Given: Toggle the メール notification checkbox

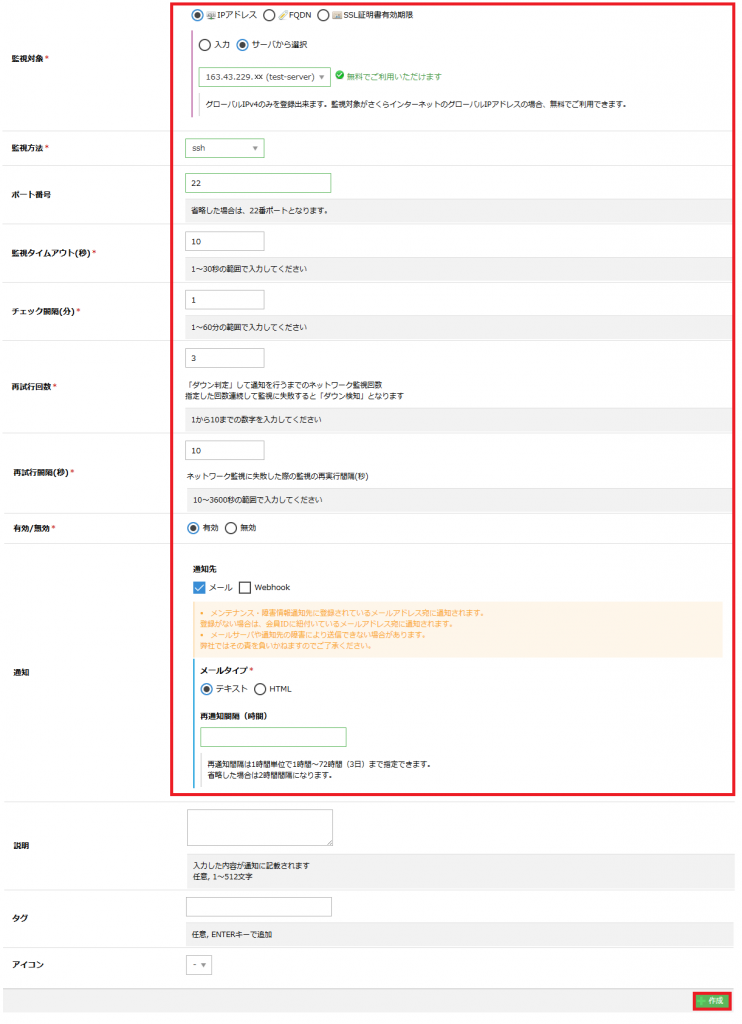Looking at the screenshot, I should [x=199, y=587].
